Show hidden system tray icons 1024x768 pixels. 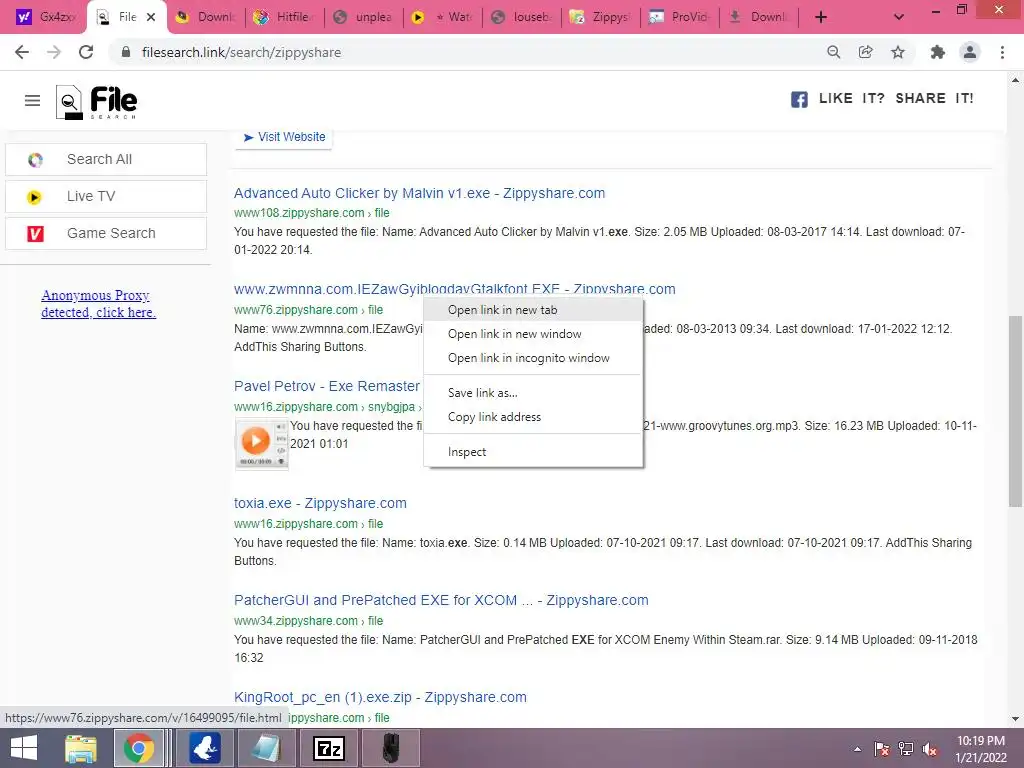[857, 749]
